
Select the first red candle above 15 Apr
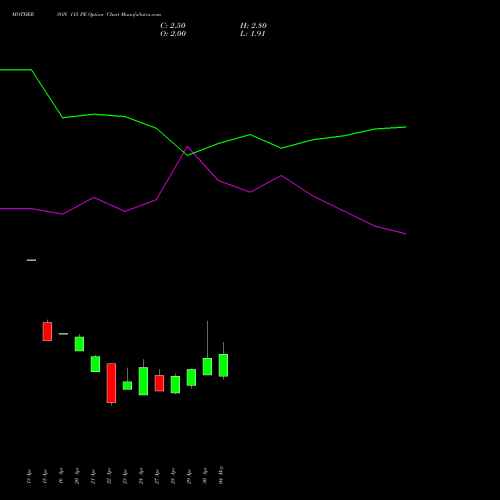pos(47,331)
